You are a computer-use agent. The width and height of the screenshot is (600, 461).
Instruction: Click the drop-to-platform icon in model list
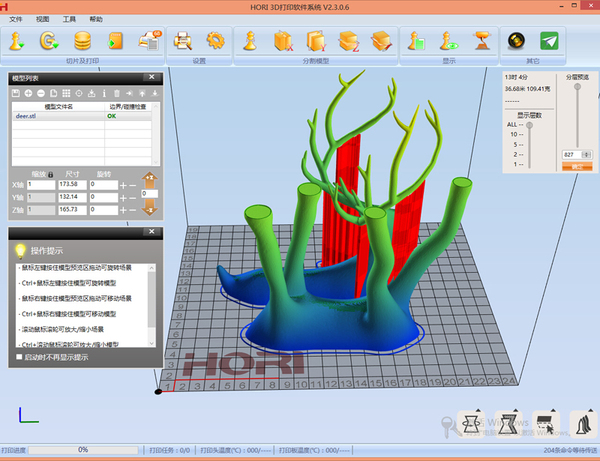tap(91, 93)
